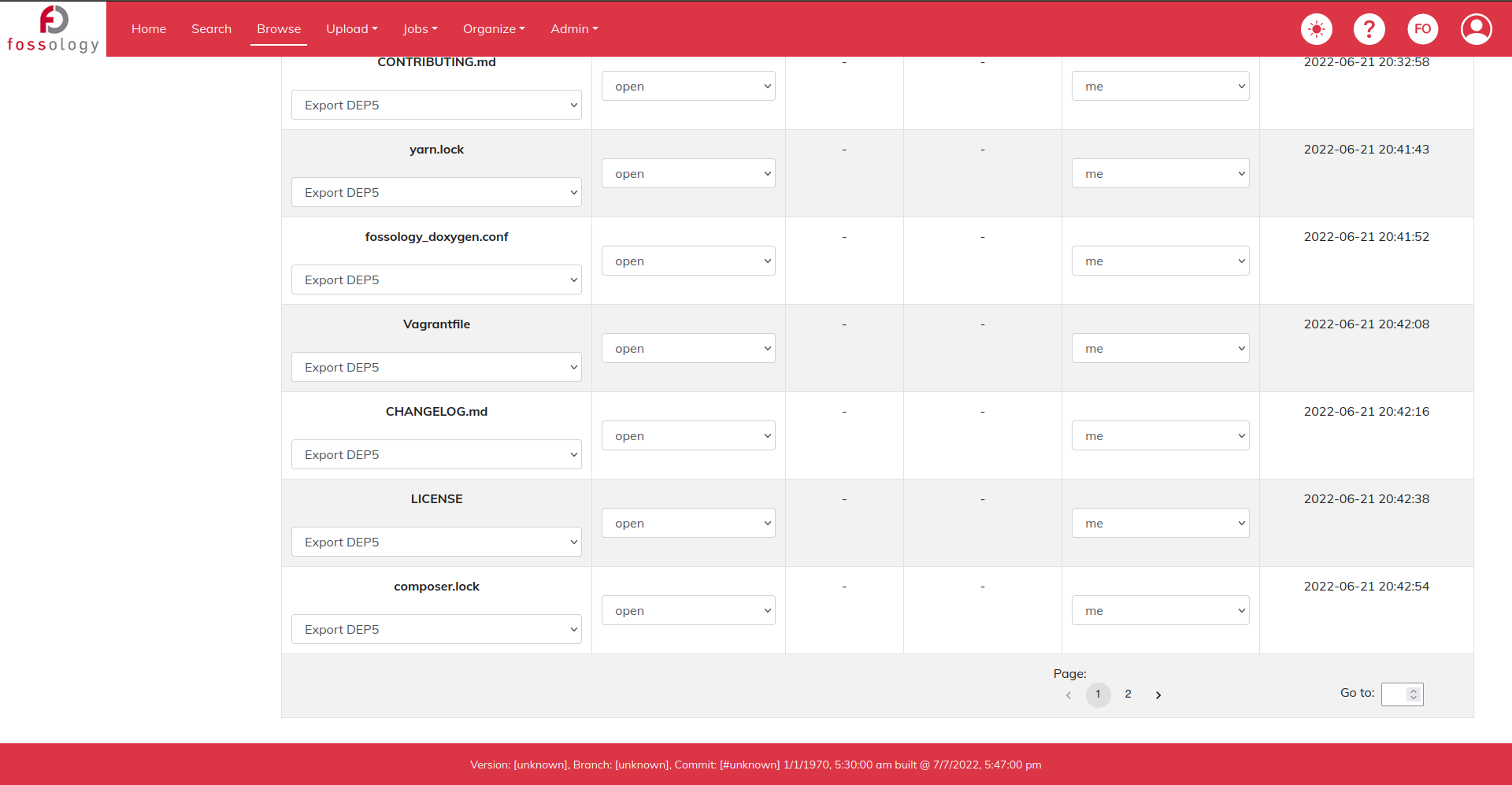The image size is (1512, 785).
Task: Open the fossology_doxygen.conf upload
Action: (x=436, y=237)
